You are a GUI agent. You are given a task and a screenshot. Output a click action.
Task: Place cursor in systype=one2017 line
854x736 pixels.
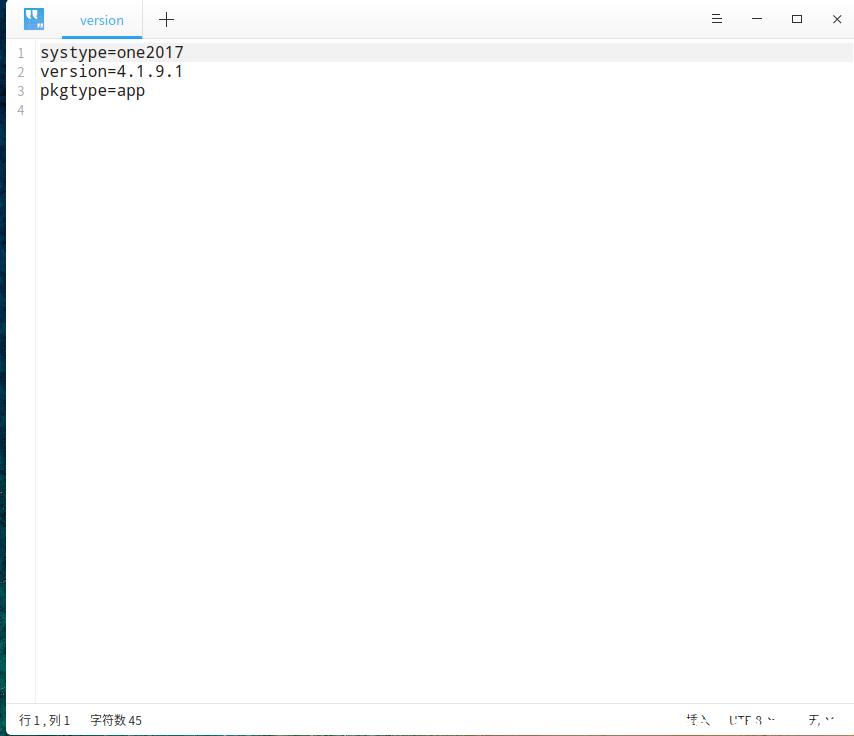point(112,53)
